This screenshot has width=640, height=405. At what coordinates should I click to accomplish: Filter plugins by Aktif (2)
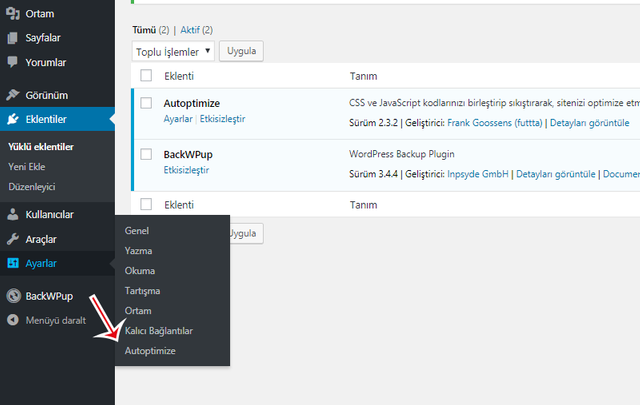point(196,30)
